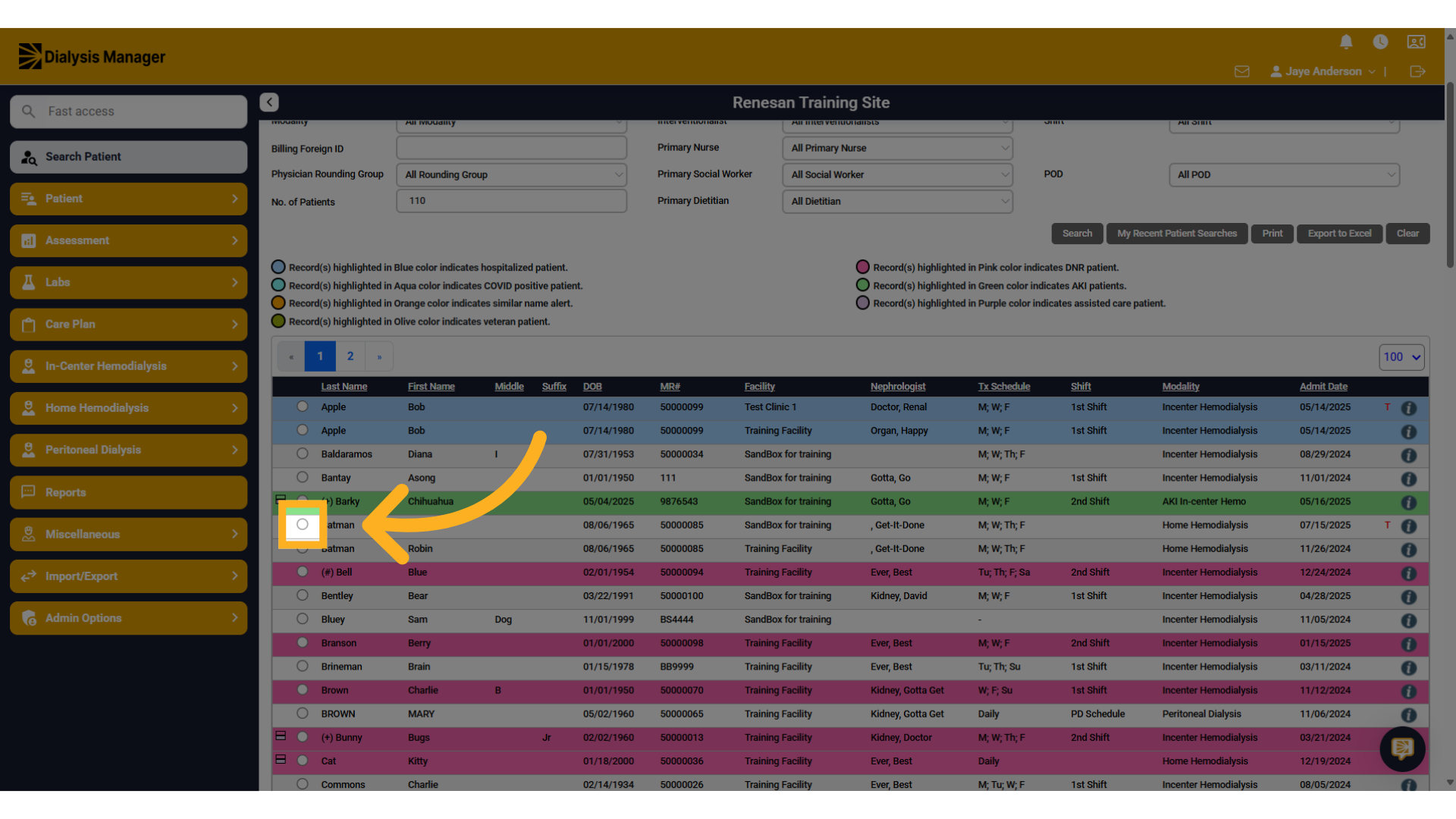
Task: Open info icon for Branson Berry row
Action: tap(1409, 644)
